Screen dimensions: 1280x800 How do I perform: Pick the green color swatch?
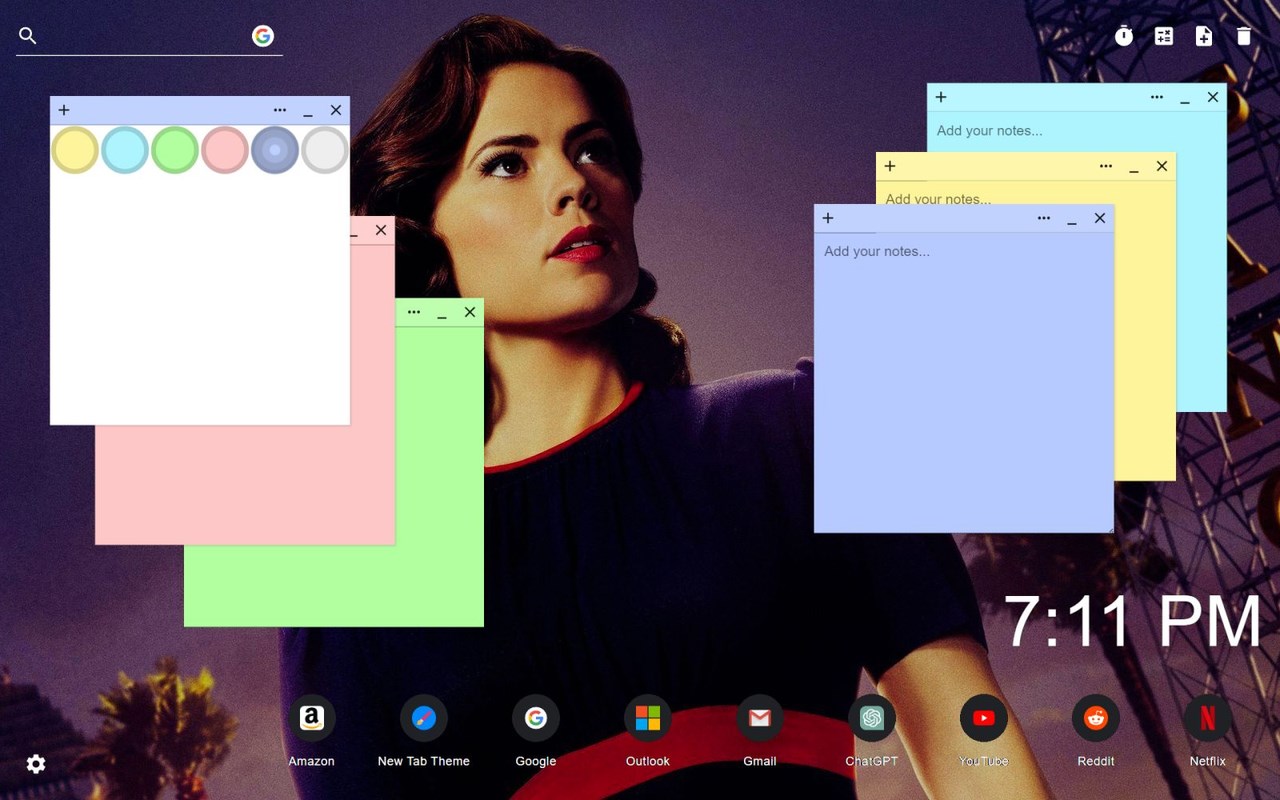pyautogui.click(x=175, y=150)
